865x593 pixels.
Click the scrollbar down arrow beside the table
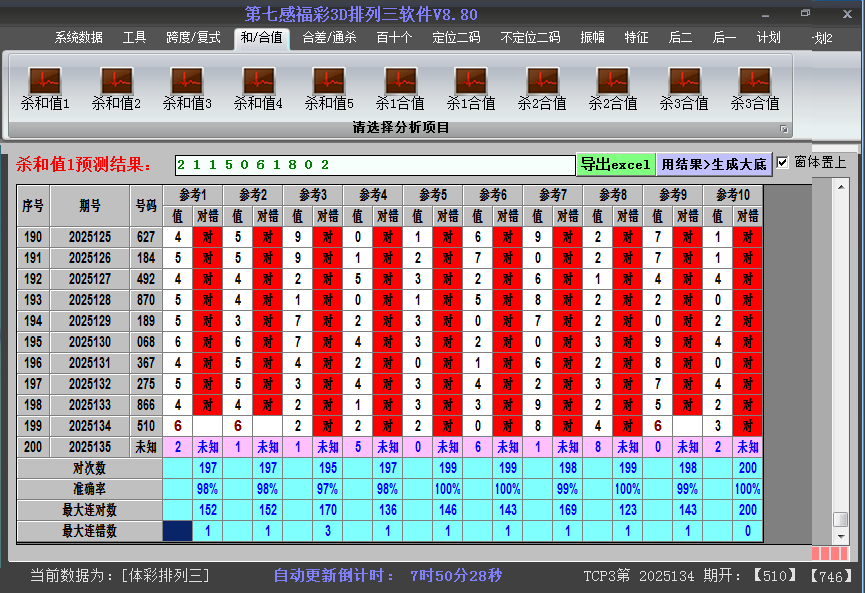(x=841, y=536)
